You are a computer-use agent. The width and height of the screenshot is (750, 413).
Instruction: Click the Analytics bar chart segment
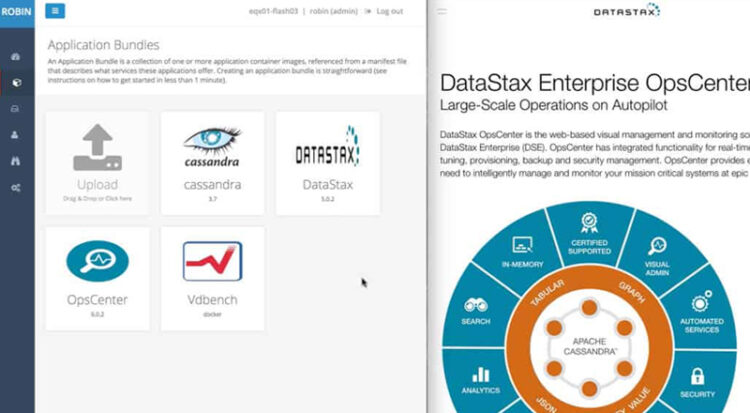(480, 380)
